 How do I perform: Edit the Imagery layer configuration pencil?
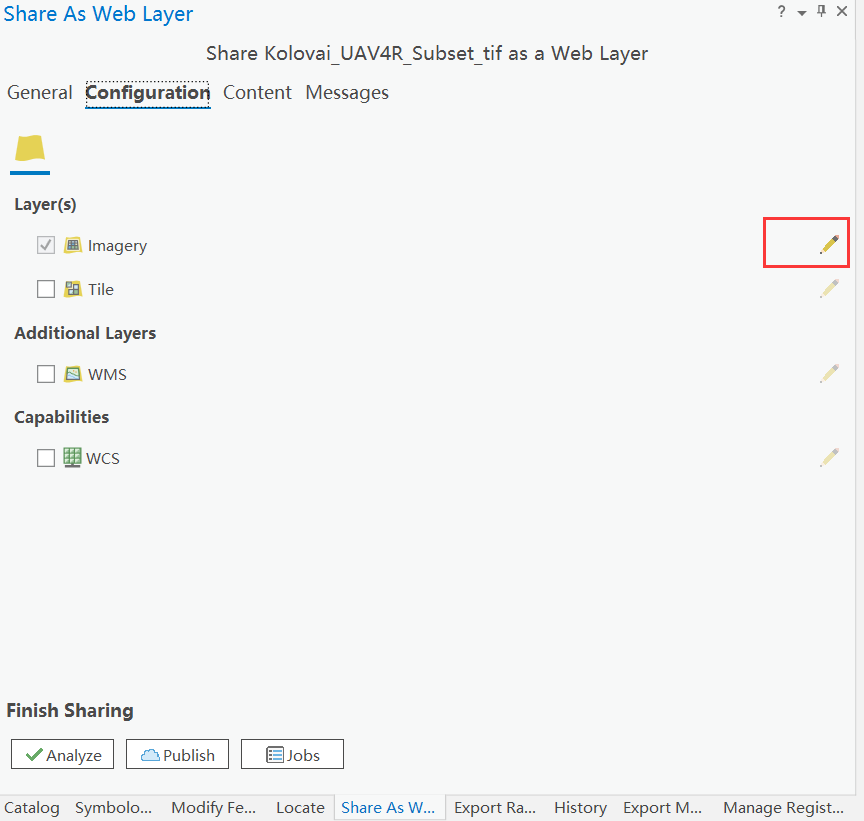(829, 242)
